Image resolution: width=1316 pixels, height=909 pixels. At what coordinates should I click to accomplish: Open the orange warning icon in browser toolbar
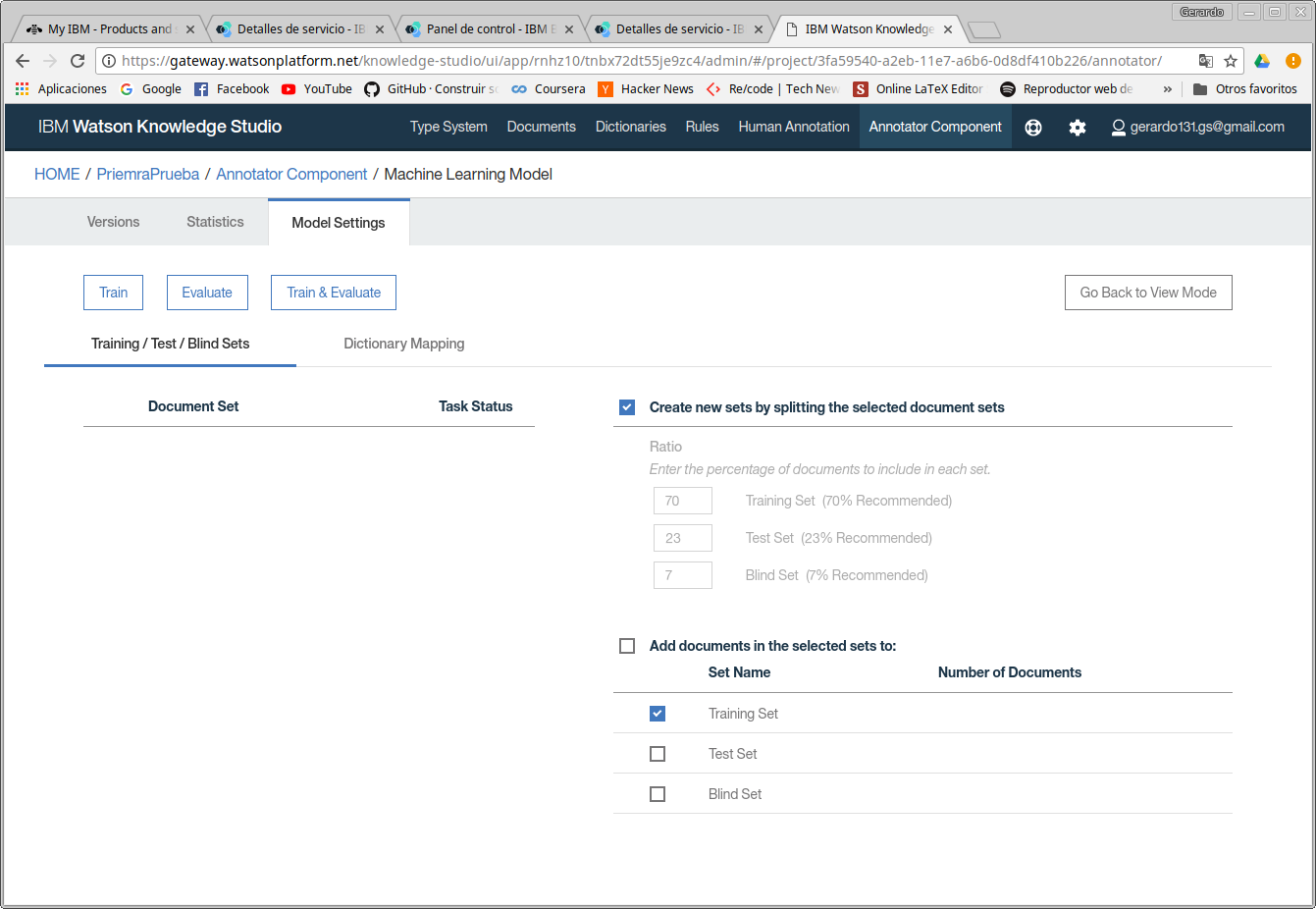pyautogui.click(x=1293, y=61)
